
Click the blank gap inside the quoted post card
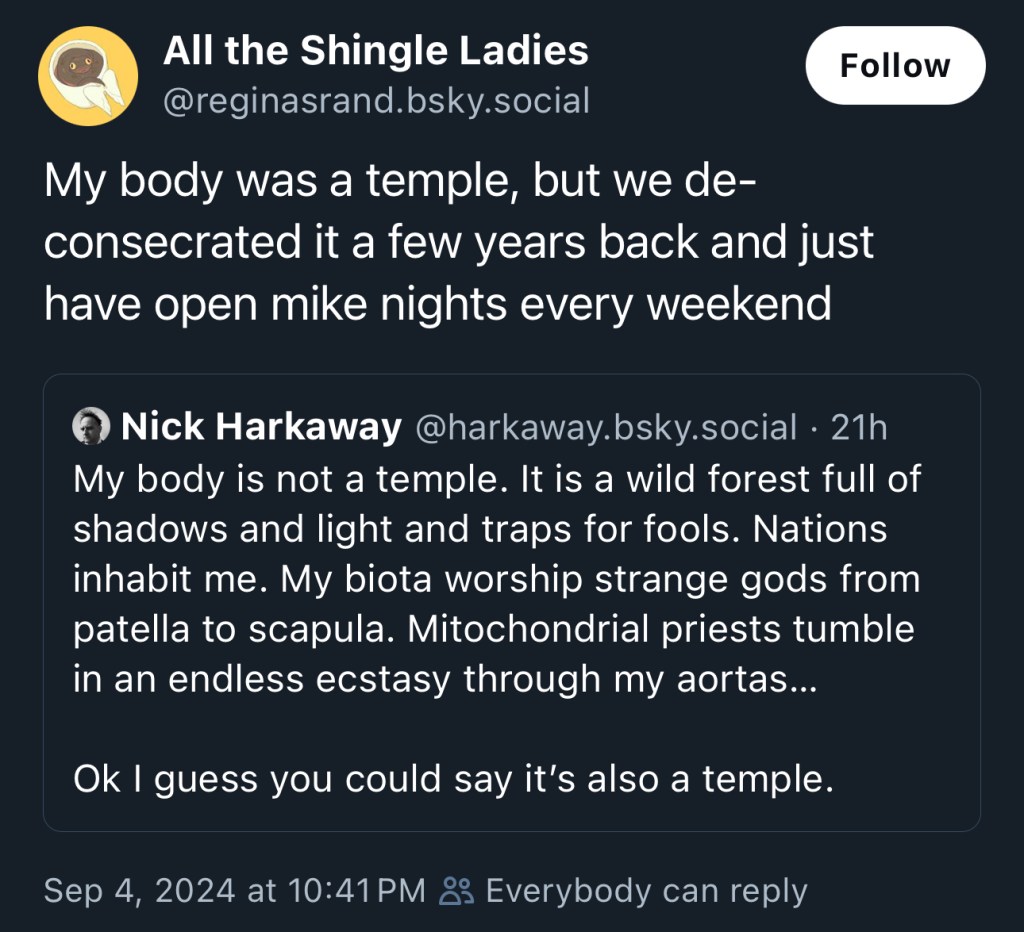(511, 730)
